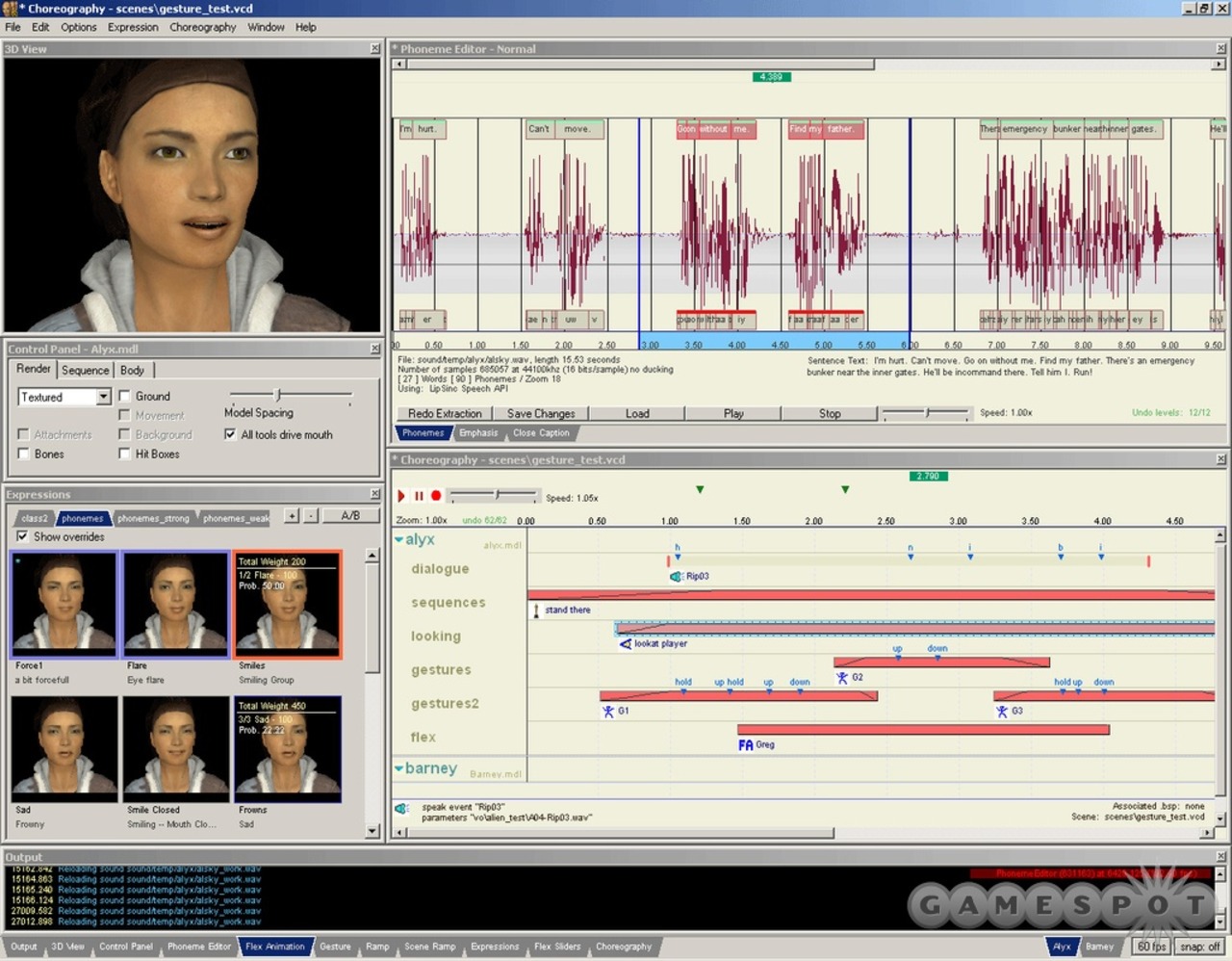Uncheck 'Show overrides' in Expressions
The image size is (1232, 961).
click(22, 536)
